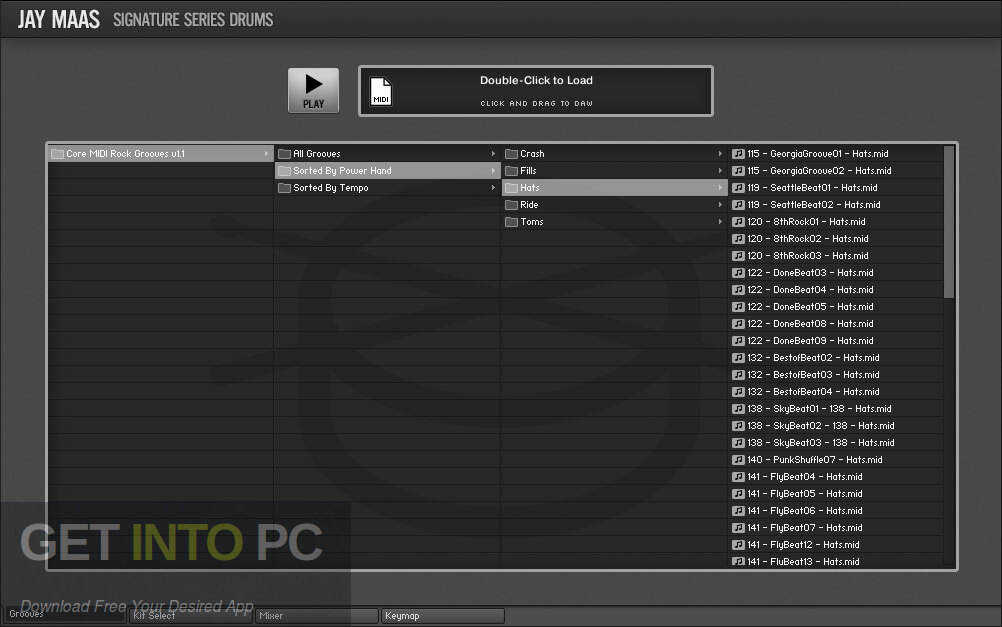Expand arrow next to Sorted By Power Hand
The height and width of the screenshot is (627, 1002).
493,171
